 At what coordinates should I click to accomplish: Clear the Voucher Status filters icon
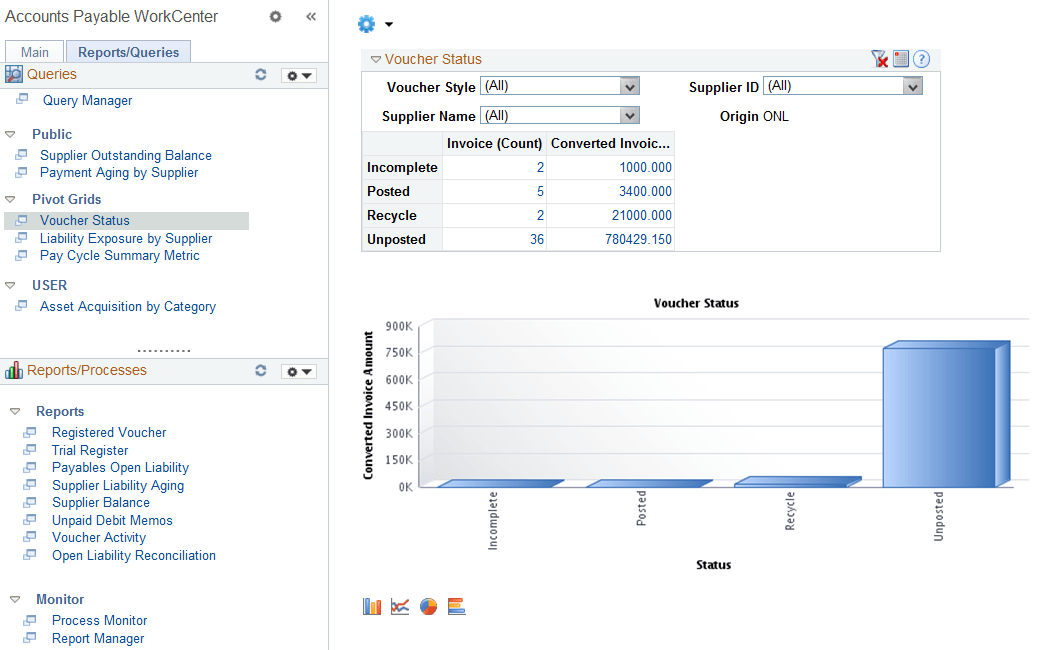point(880,59)
